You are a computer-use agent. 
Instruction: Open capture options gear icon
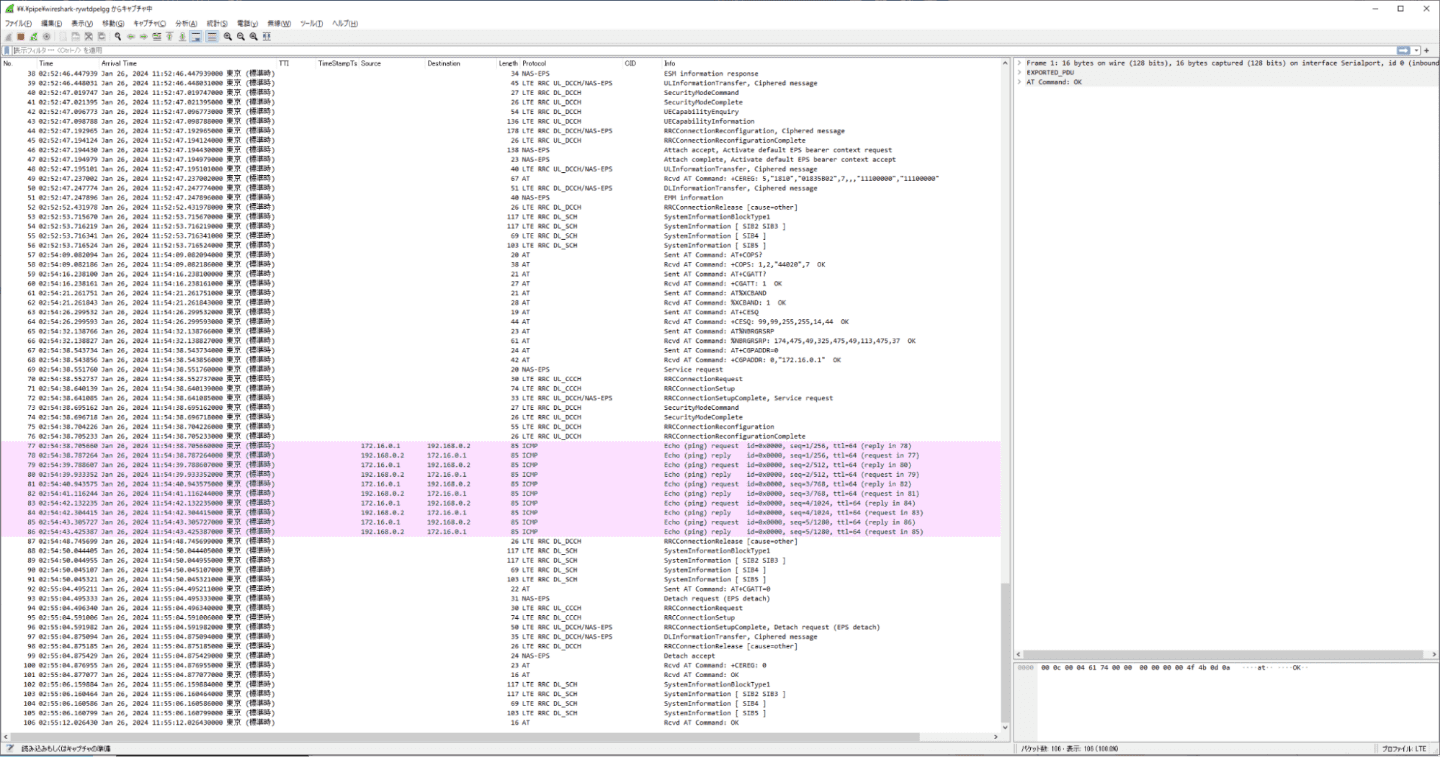point(46,36)
